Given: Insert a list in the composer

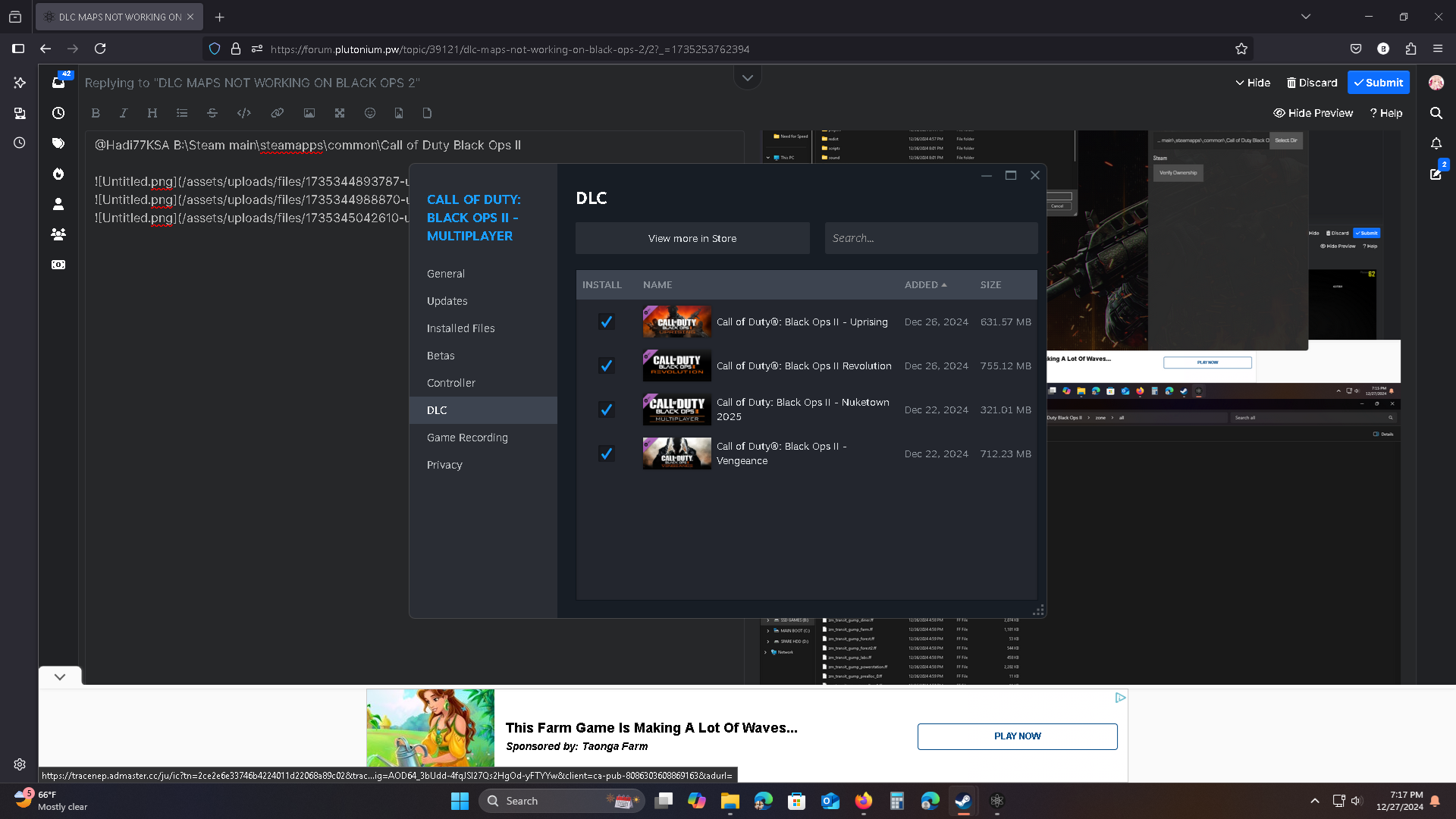Looking at the screenshot, I should 182,113.
